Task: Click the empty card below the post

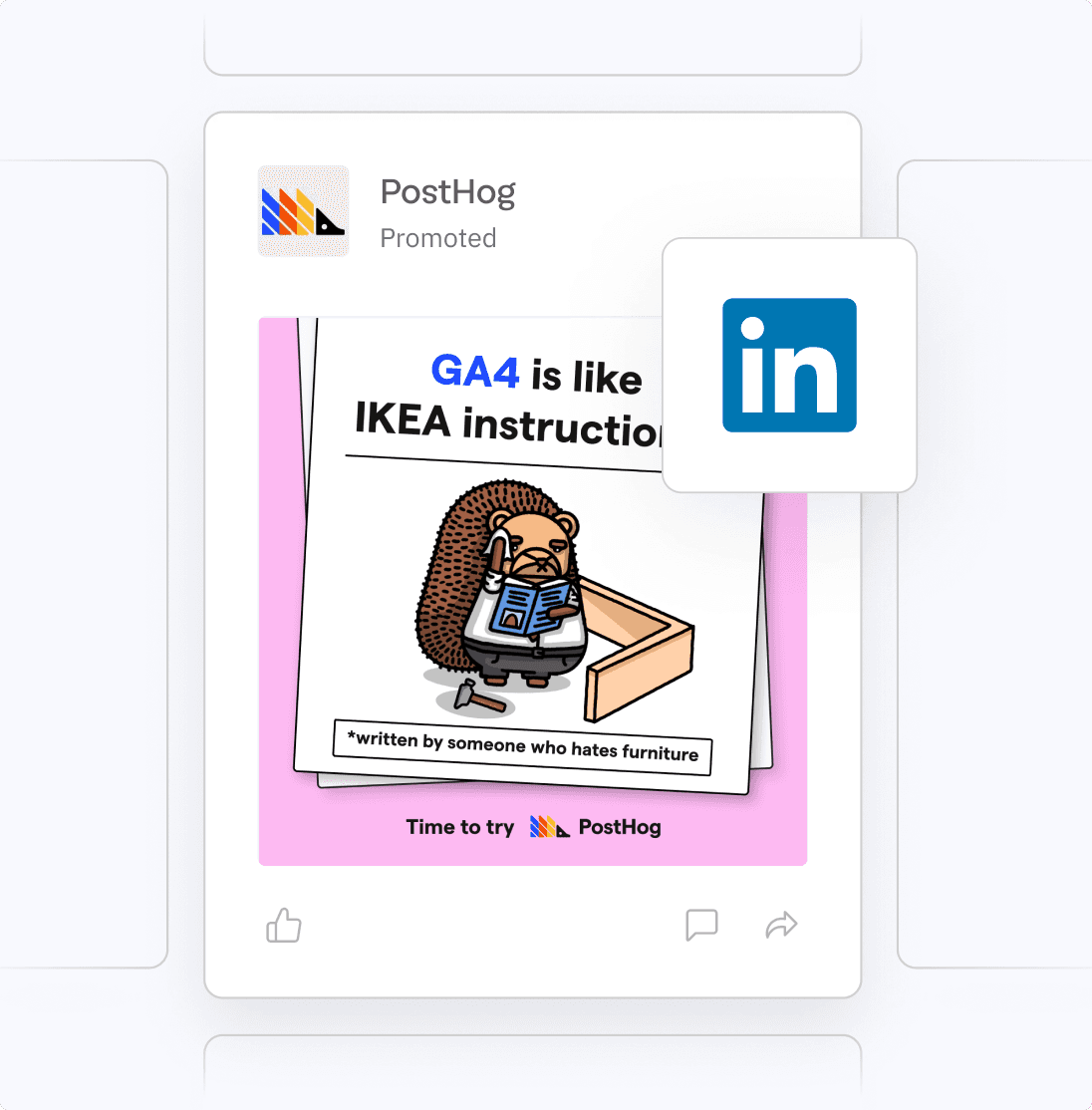Action: [x=533, y=1072]
